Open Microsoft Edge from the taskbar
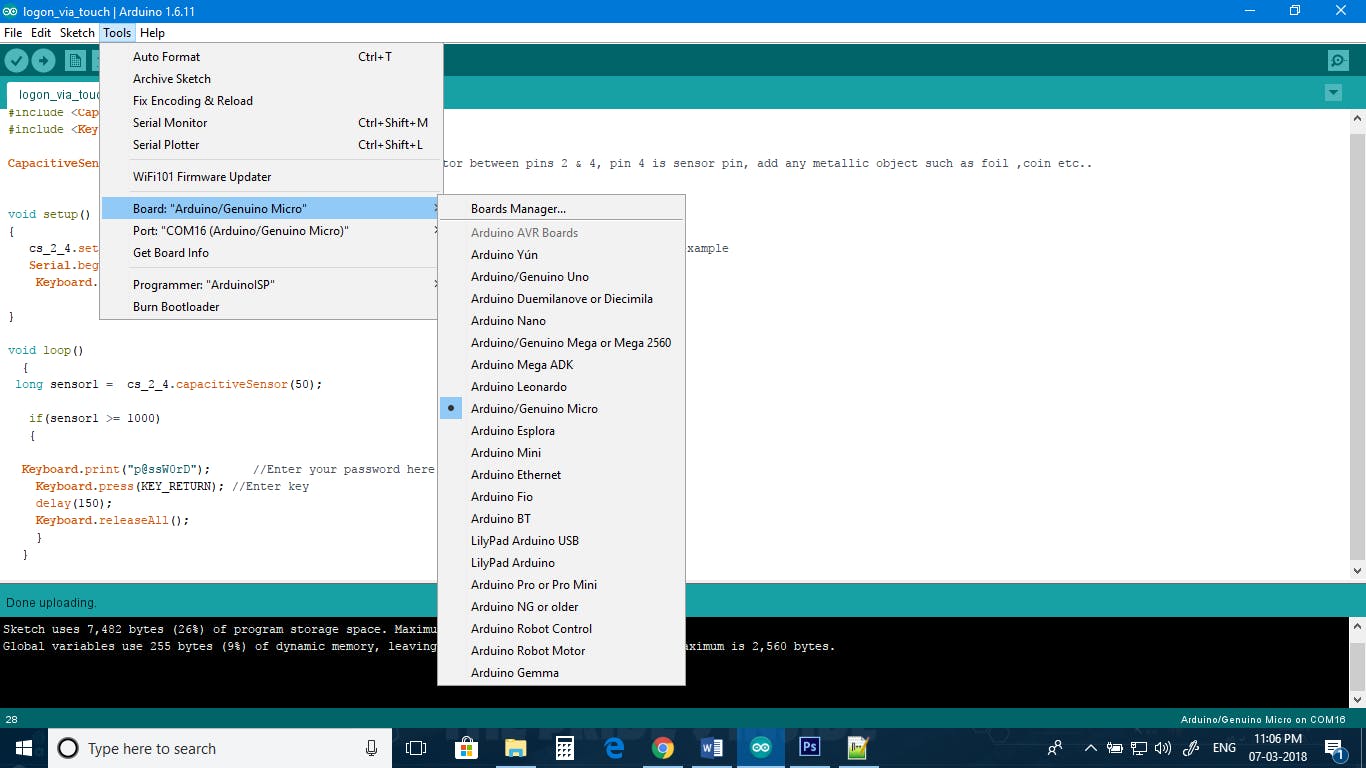The height and width of the screenshot is (768, 1366). (x=613, y=748)
